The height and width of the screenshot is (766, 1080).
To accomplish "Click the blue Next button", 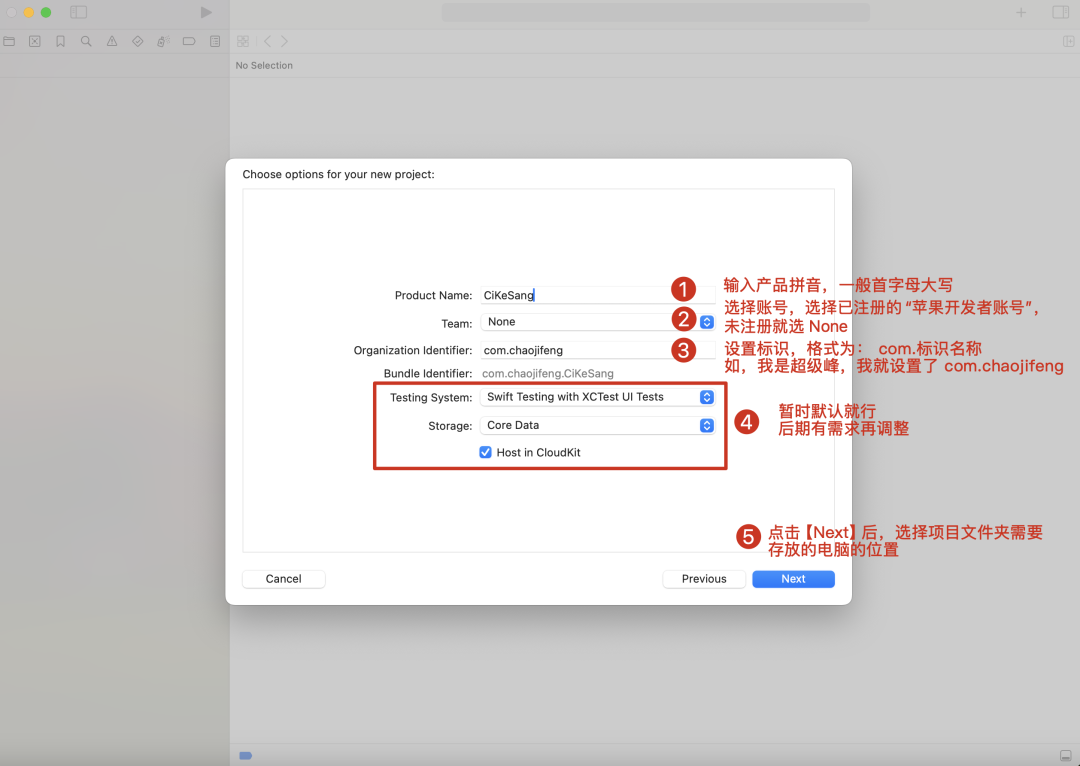I will pos(793,579).
